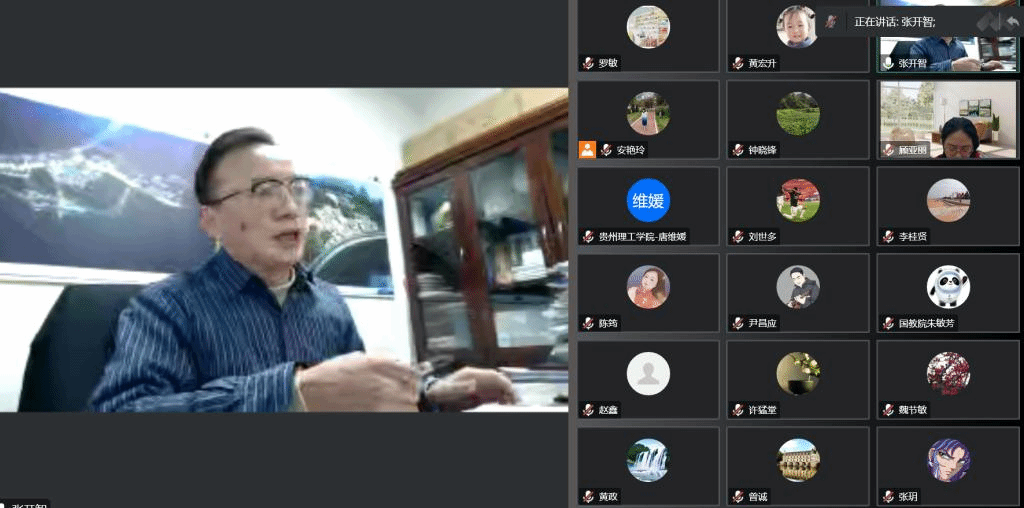
Task: Click the orange host badge next to 安艳玲
Action: pos(588,150)
